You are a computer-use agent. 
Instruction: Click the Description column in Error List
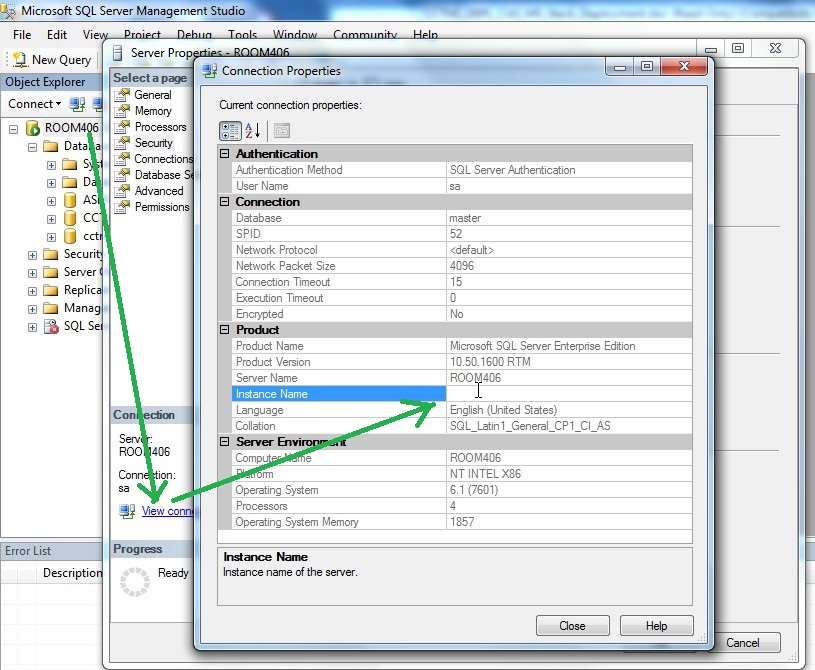point(72,573)
